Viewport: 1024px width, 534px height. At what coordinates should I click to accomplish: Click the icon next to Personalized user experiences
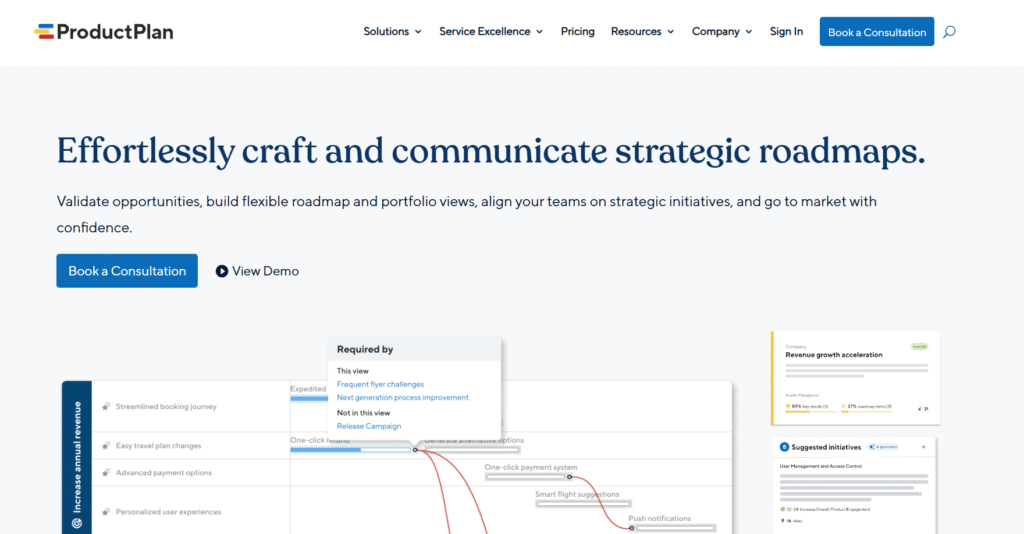point(105,512)
